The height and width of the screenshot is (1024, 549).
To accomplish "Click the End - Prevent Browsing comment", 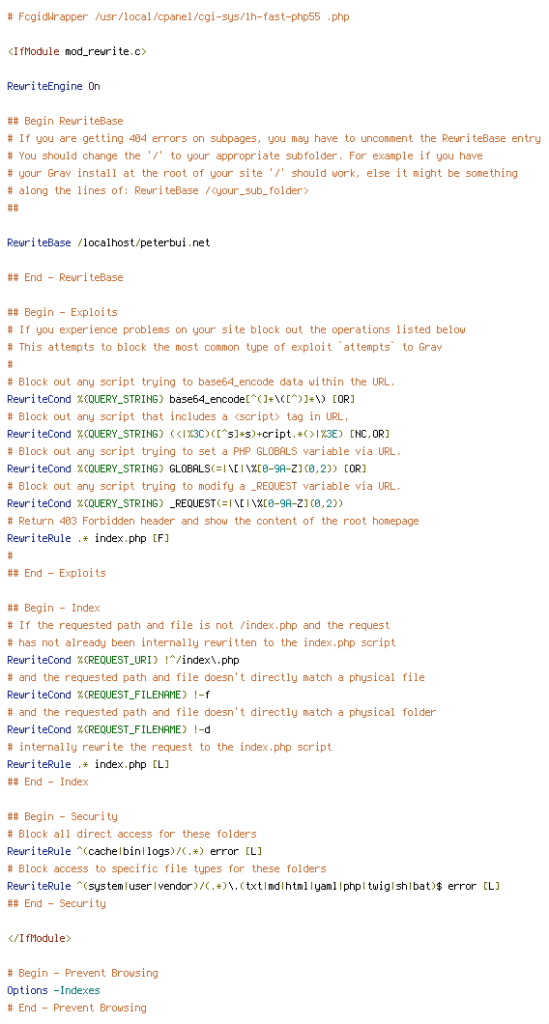I will [x=76, y=1008].
